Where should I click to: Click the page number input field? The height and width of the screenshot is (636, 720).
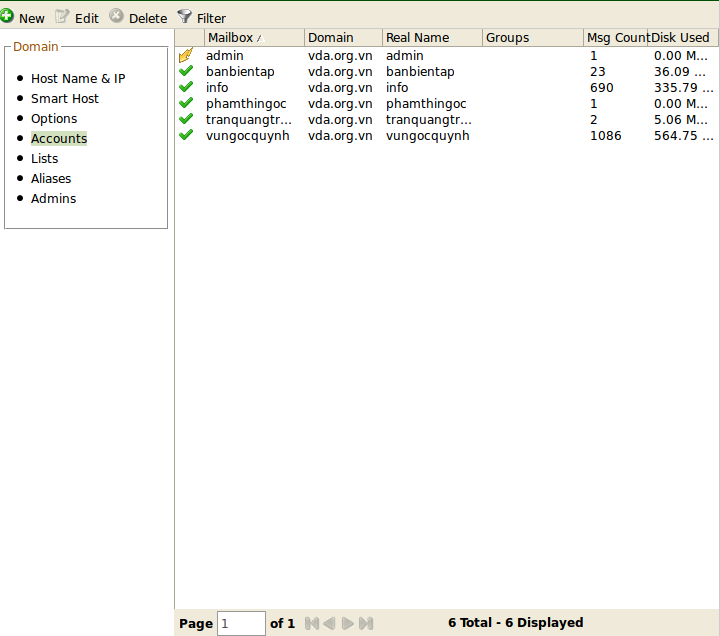pyautogui.click(x=241, y=624)
